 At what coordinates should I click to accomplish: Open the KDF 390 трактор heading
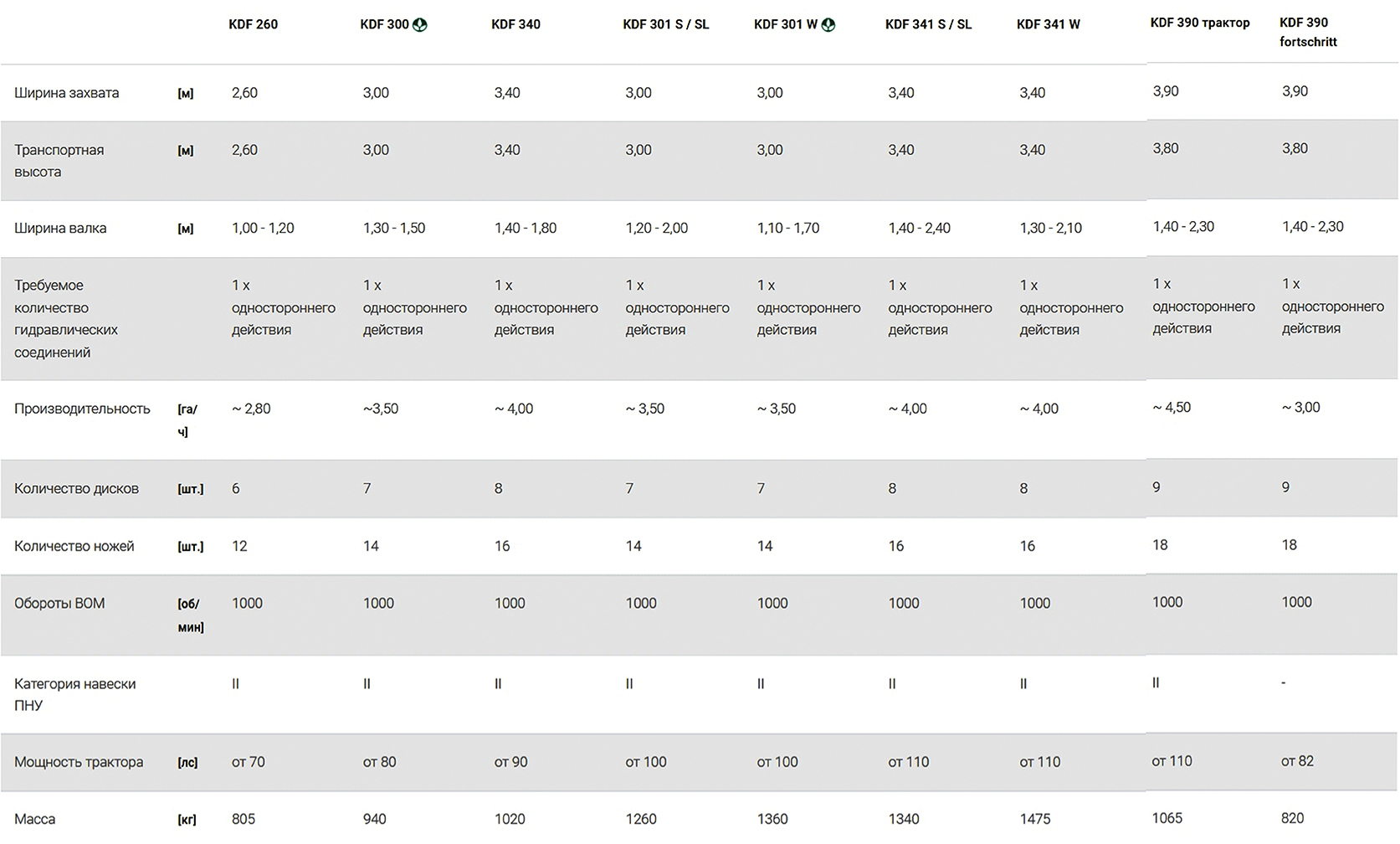[x=1199, y=23]
